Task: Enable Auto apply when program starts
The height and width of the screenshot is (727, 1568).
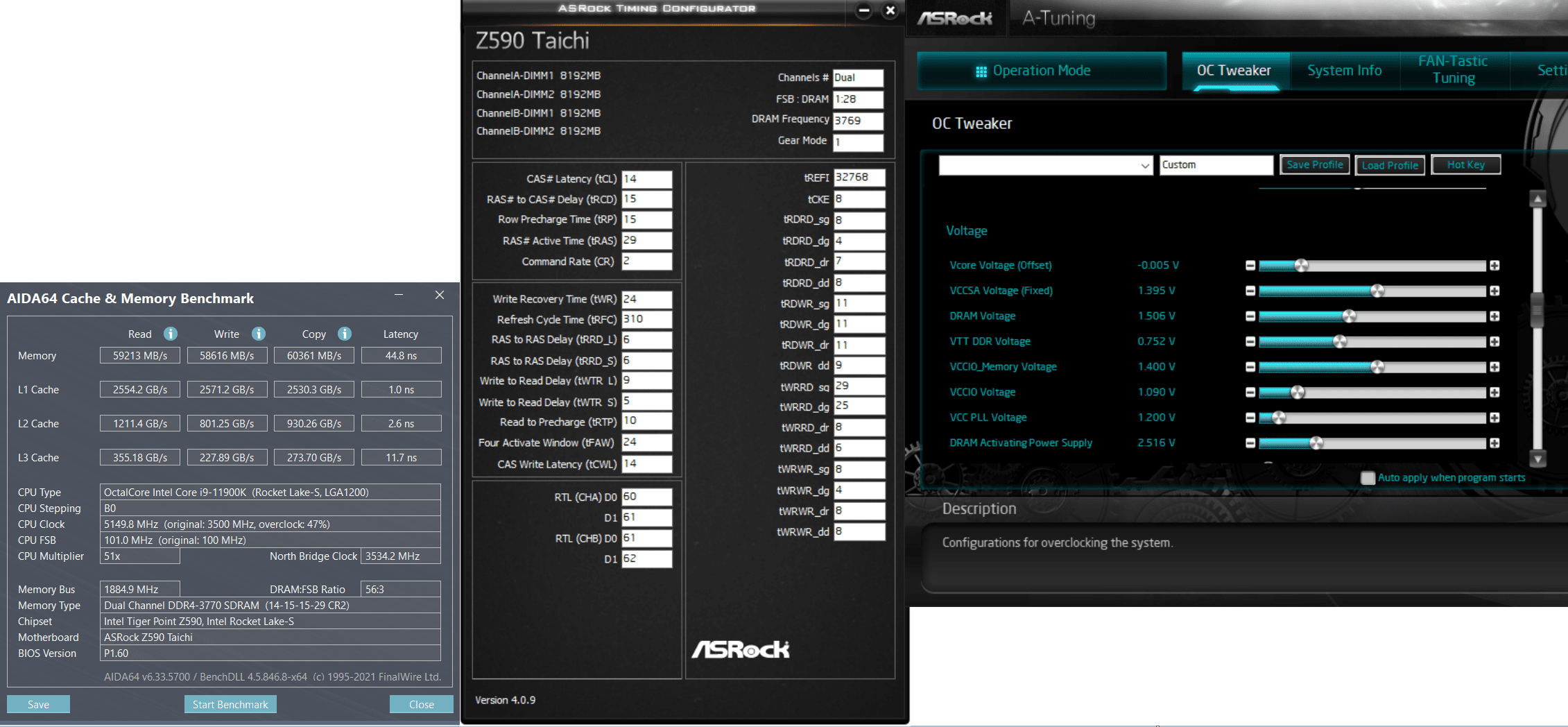Action: tap(1368, 478)
